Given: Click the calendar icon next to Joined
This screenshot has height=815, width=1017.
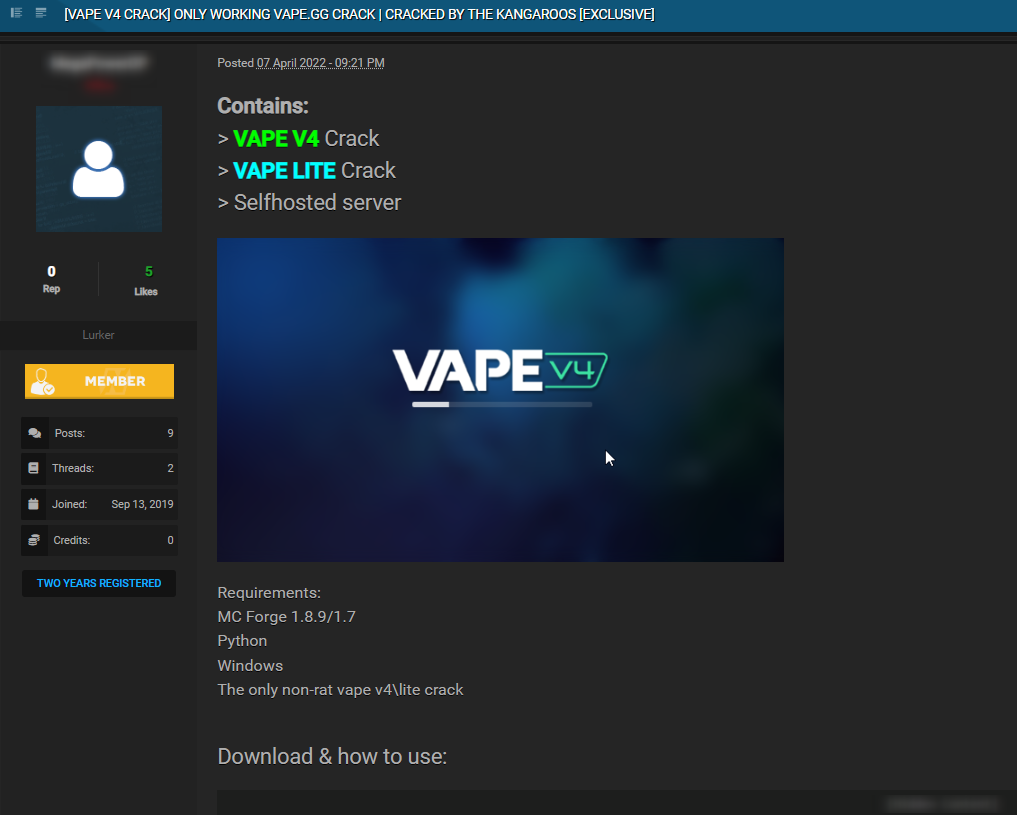Looking at the screenshot, I should [34, 504].
